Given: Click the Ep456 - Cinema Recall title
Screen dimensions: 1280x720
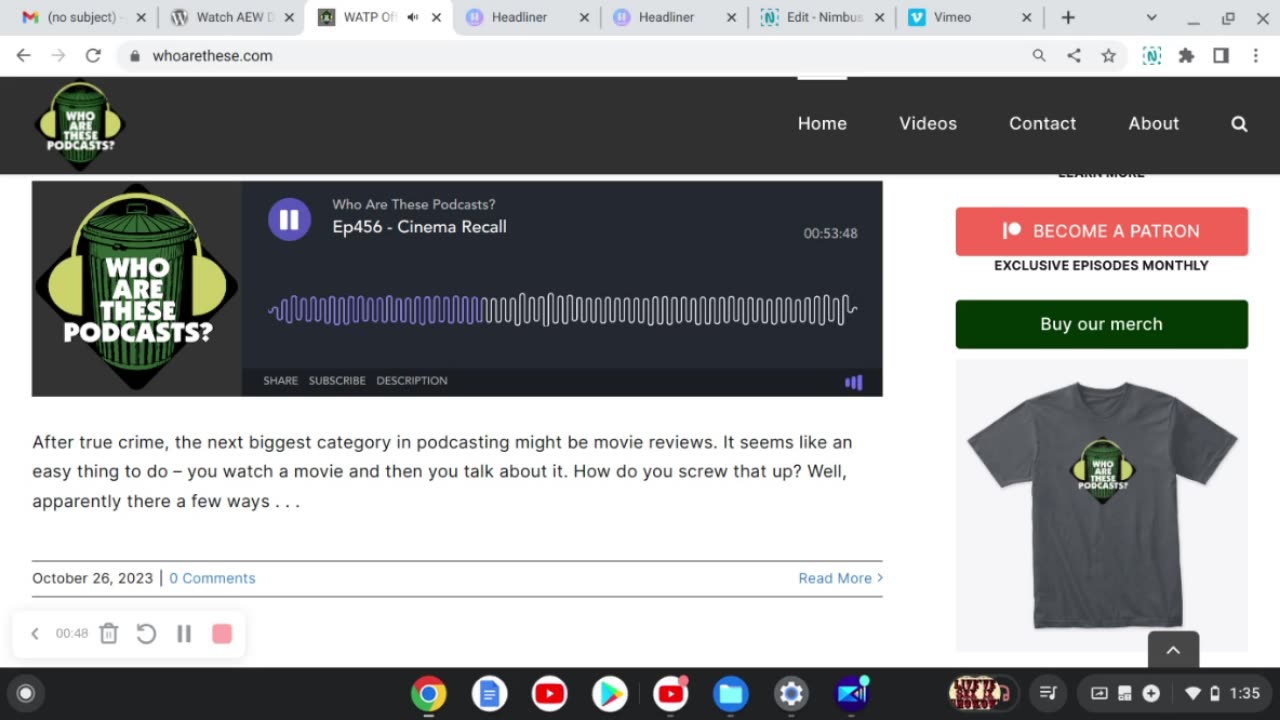Looking at the screenshot, I should [419, 227].
